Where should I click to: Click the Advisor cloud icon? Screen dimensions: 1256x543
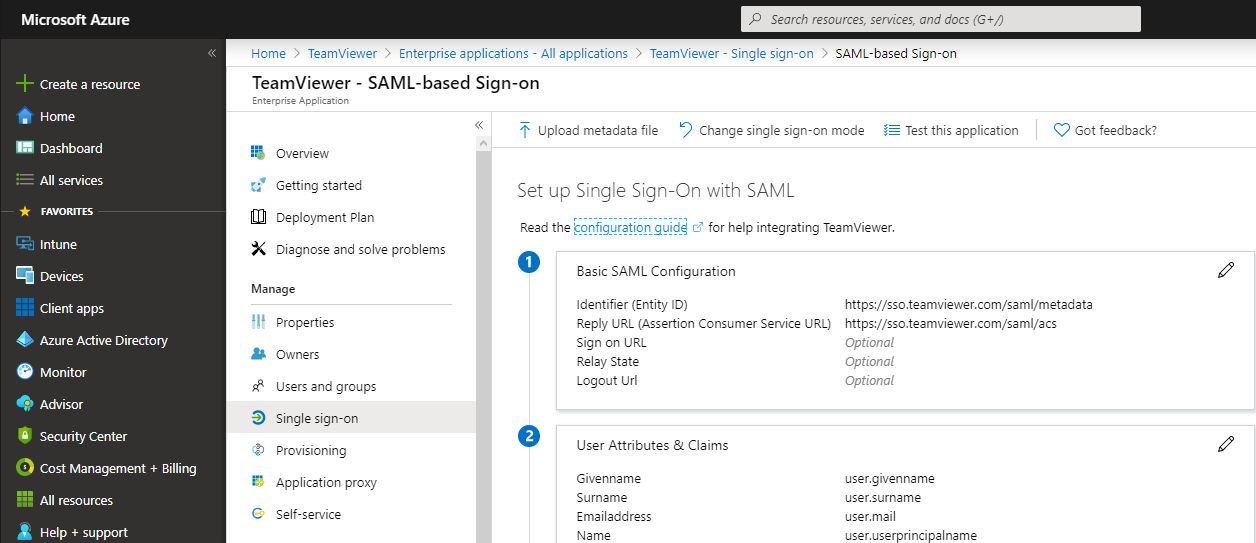[25, 404]
